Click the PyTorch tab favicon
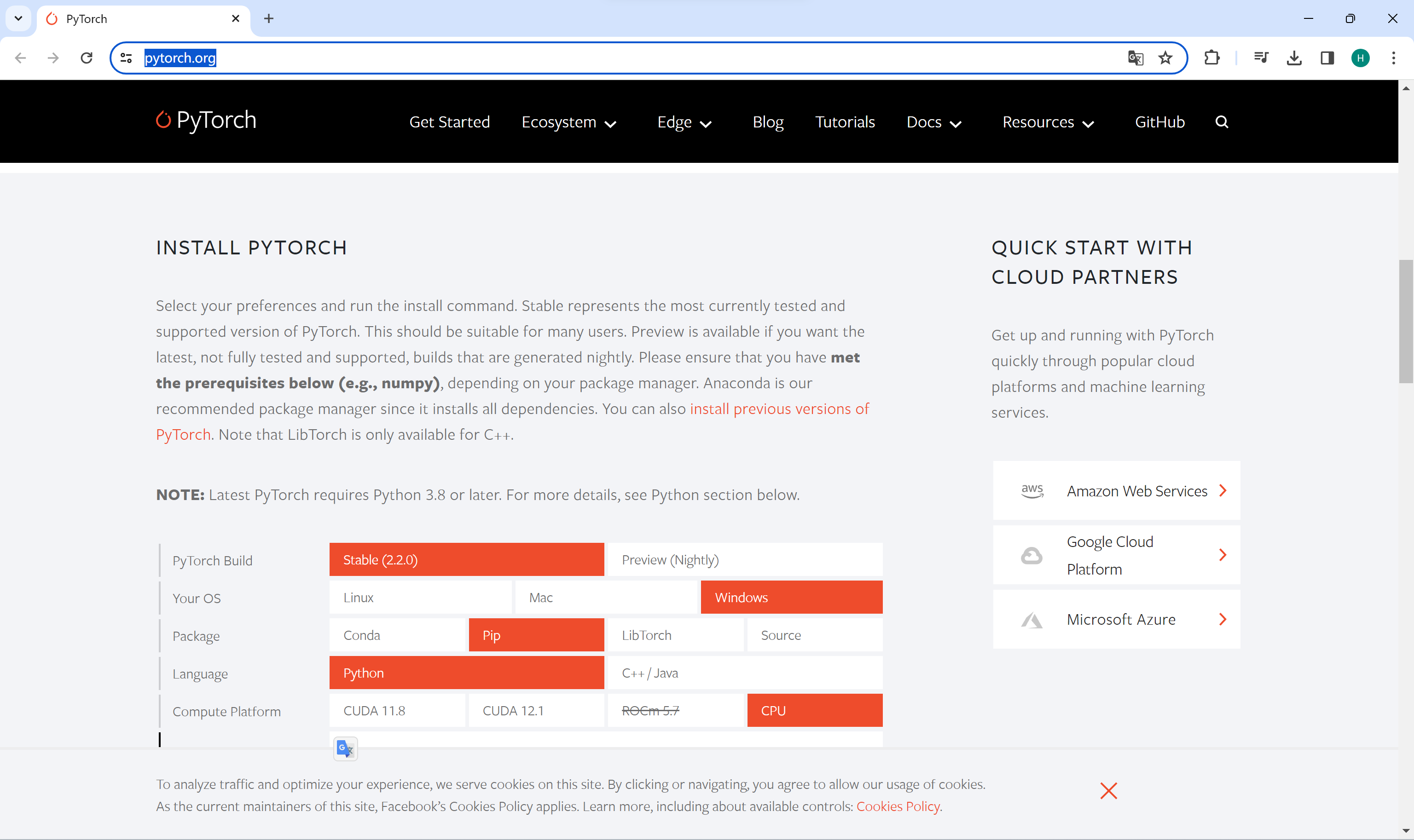Viewport: 1414px width, 840px height. [x=52, y=19]
